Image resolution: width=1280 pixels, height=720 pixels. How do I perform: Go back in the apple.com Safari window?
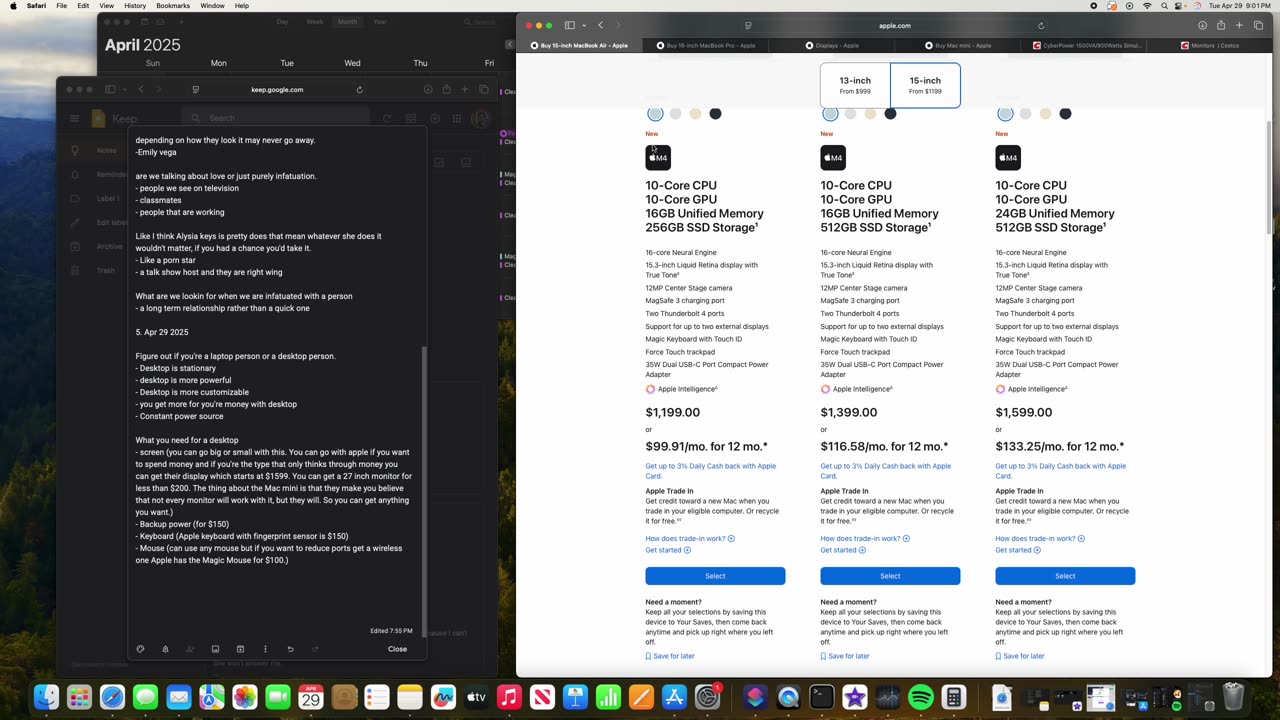600,25
